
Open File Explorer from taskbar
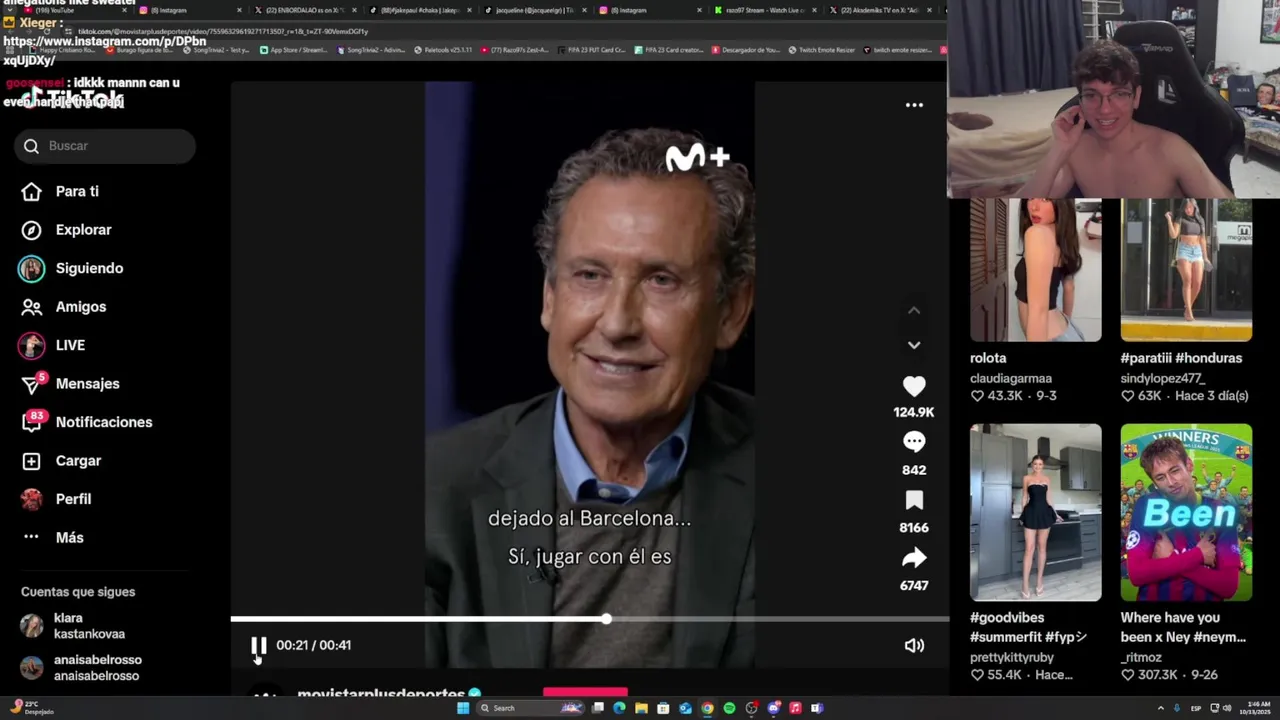click(641, 708)
